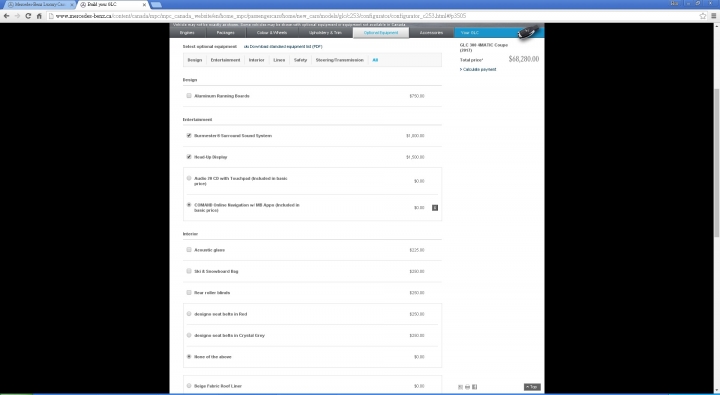Open the Packages configurator tab
This screenshot has width=720, height=395.
tap(225, 33)
